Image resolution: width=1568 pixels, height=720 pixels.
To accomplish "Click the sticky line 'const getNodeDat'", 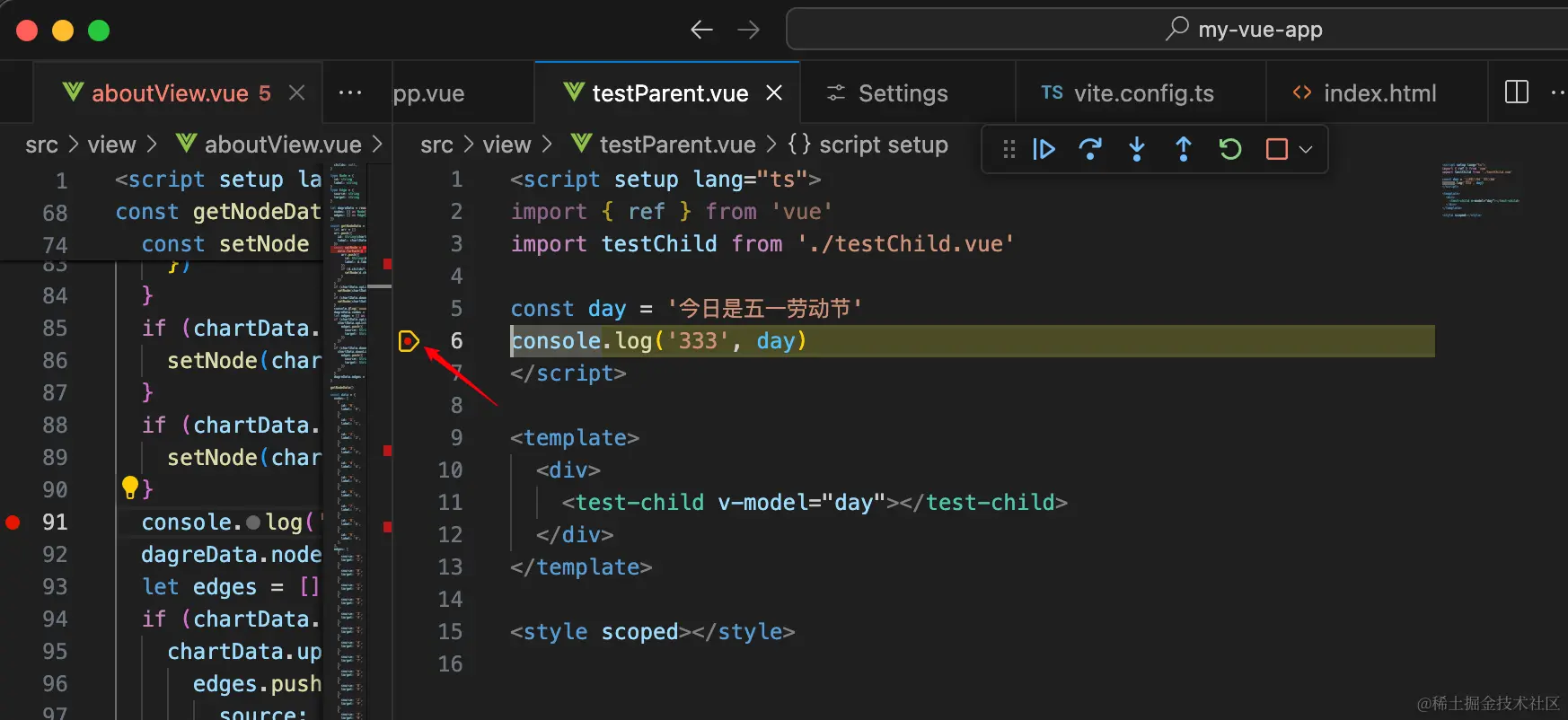I will [x=218, y=212].
